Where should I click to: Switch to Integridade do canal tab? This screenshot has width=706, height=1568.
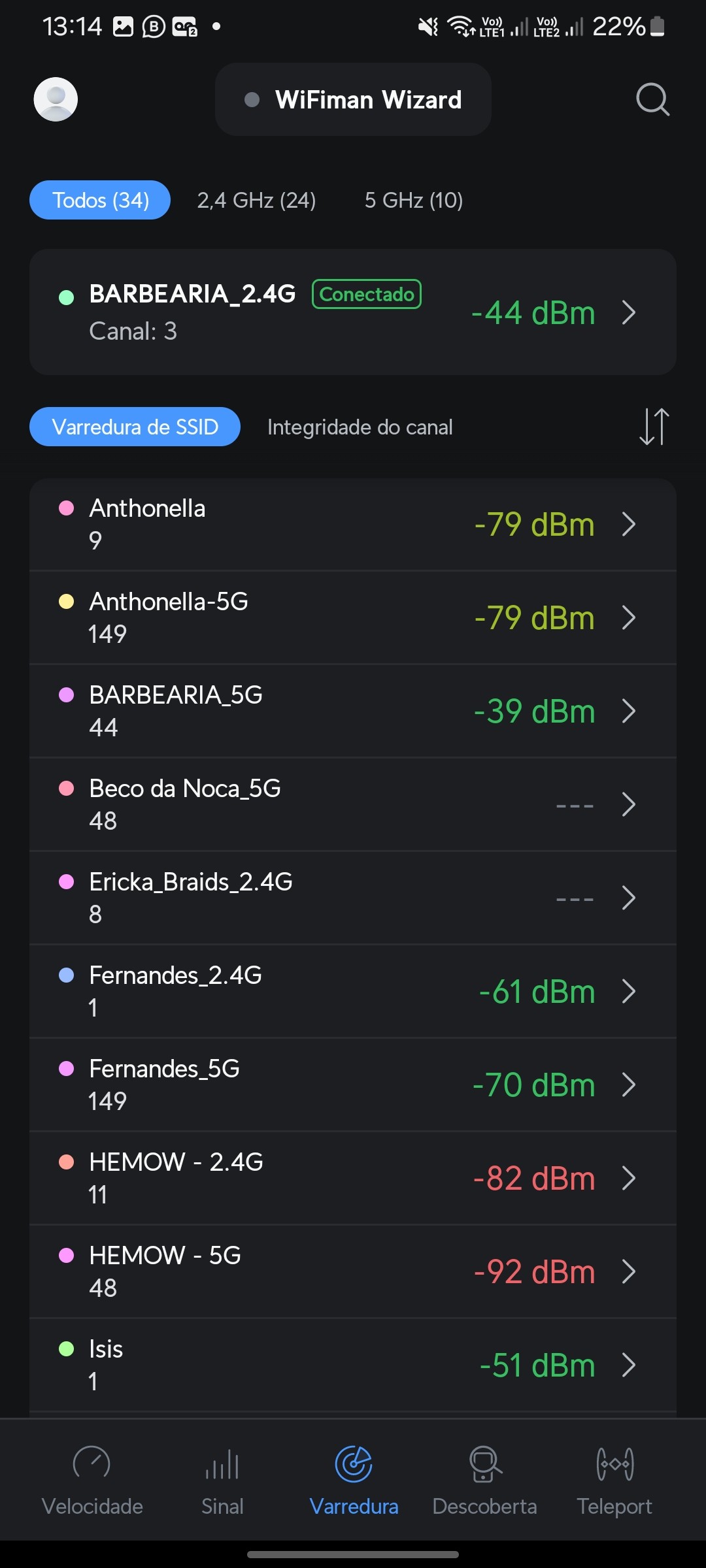point(360,427)
